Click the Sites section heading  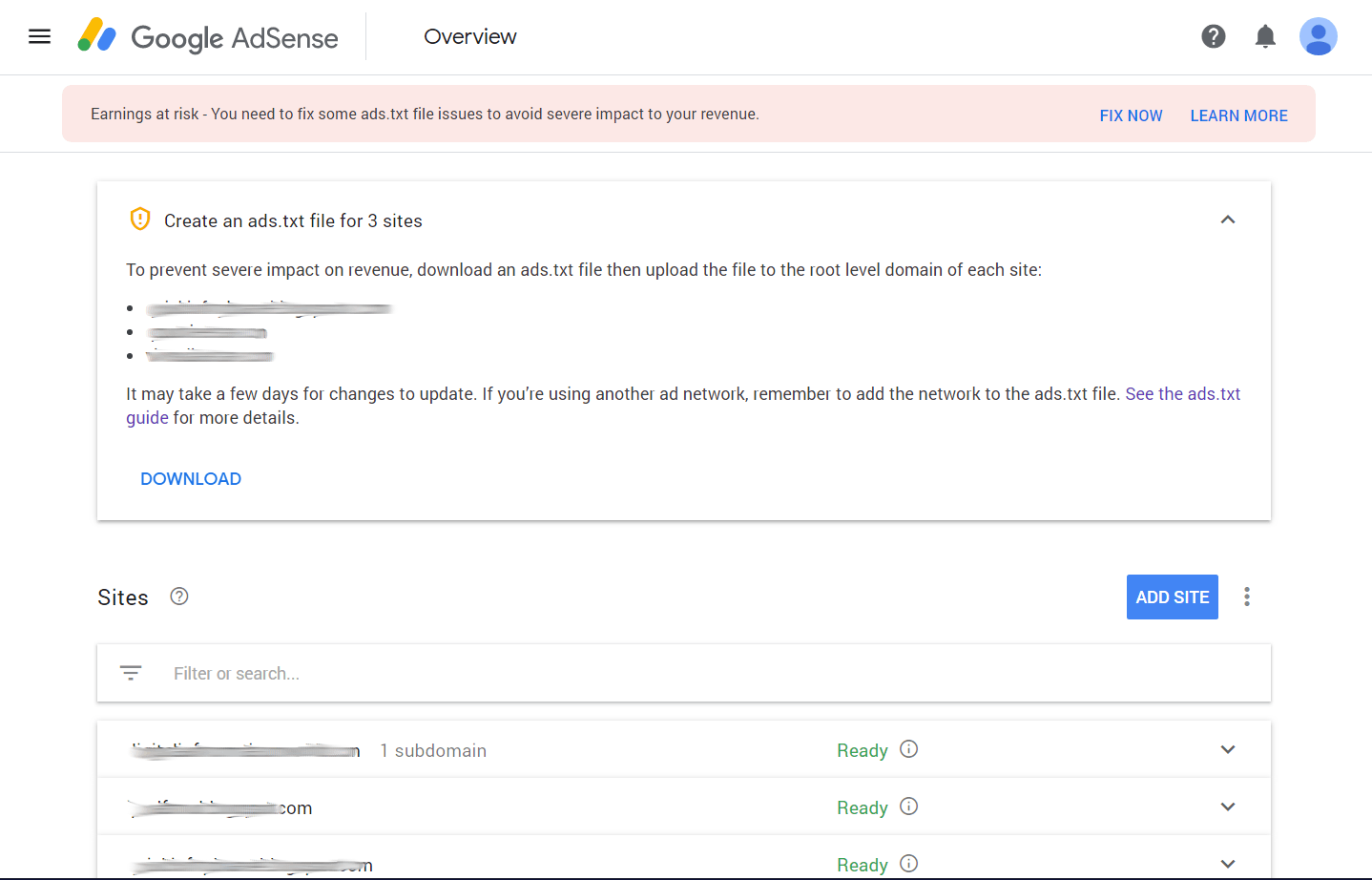[123, 597]
